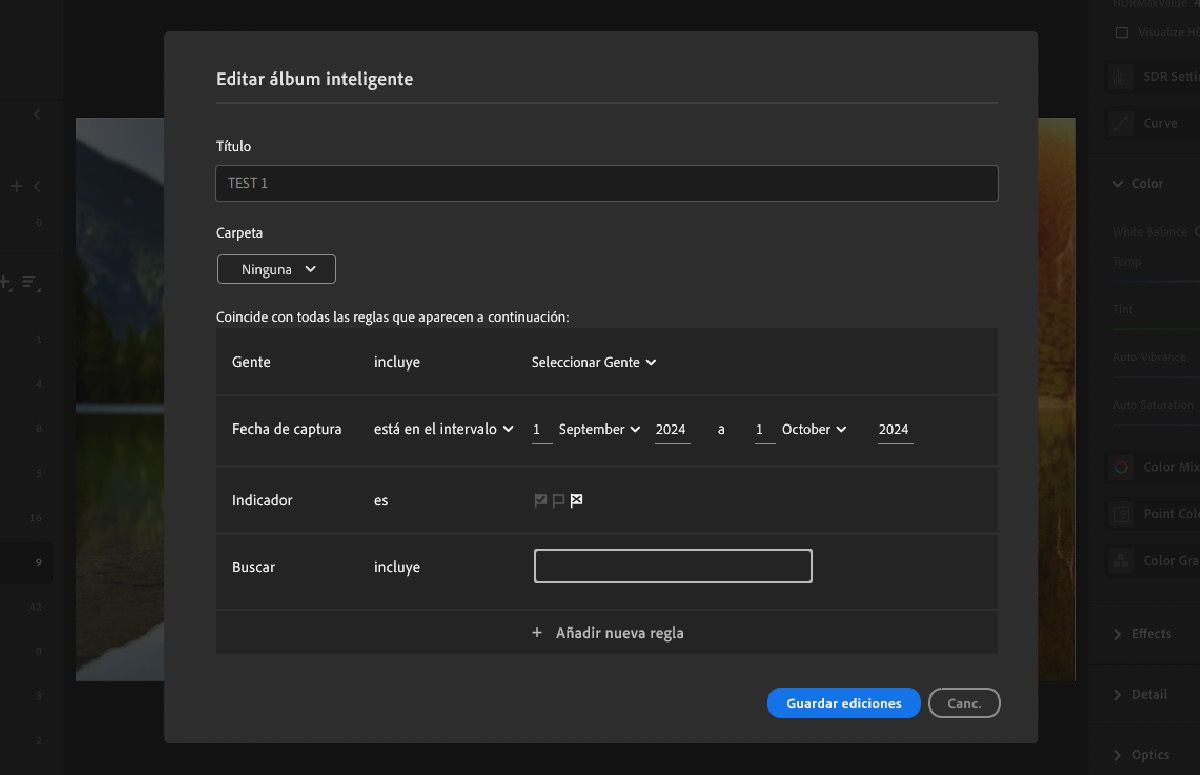The image size is (1200, 775).
Task: Open the Curve tool
Action: point(1120,123)
